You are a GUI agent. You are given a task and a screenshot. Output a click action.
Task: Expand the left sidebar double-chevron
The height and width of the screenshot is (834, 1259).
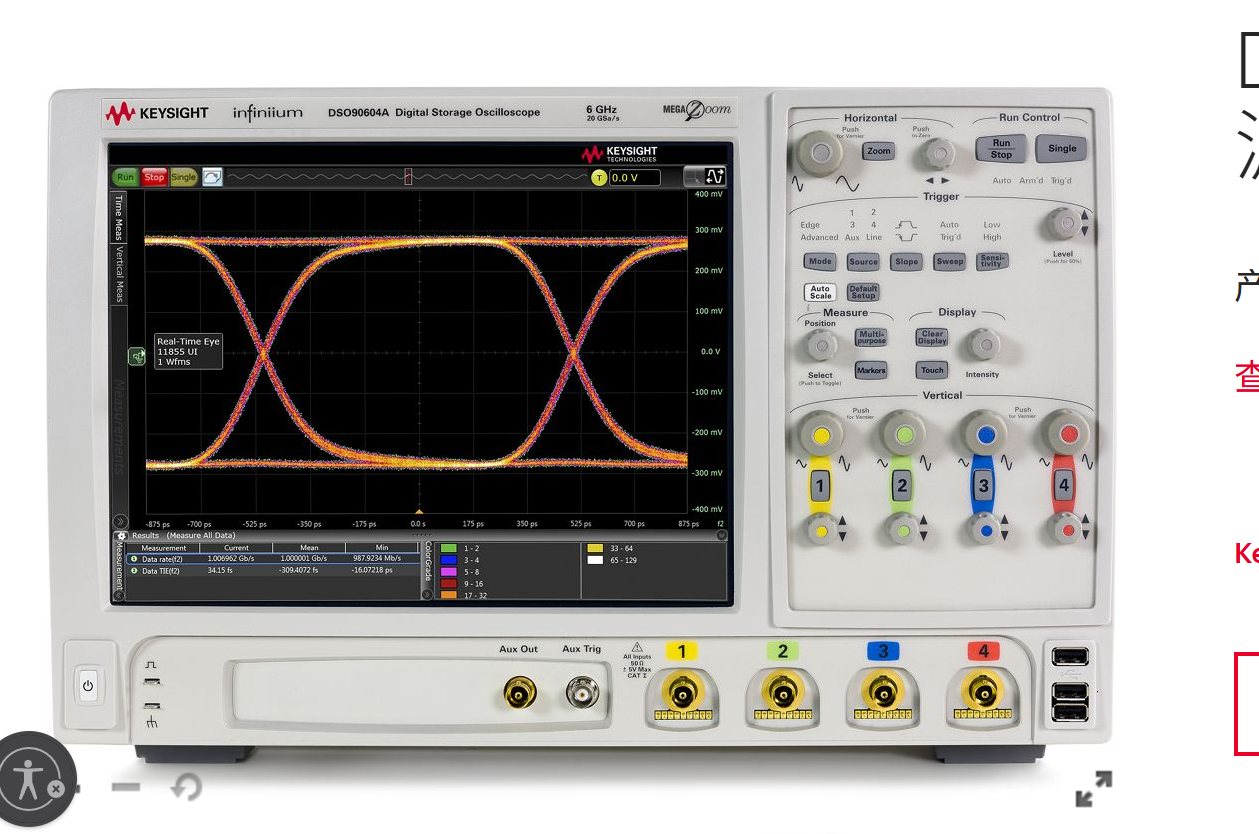click(120, 521)
